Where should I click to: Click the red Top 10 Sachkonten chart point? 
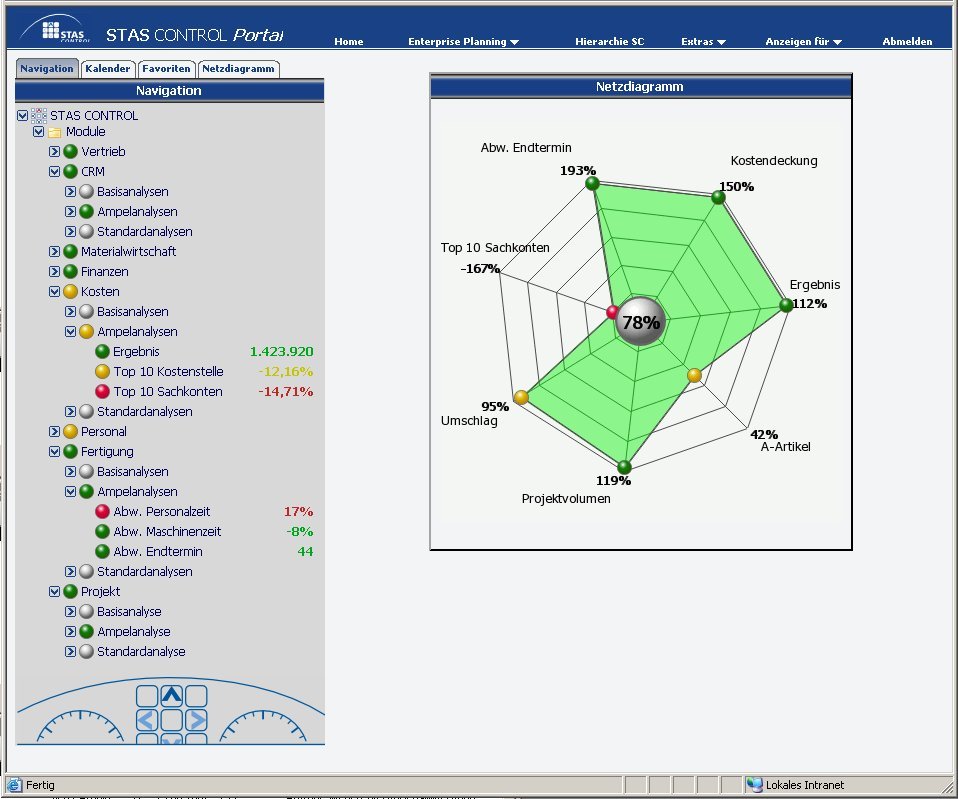click(612, 312)
